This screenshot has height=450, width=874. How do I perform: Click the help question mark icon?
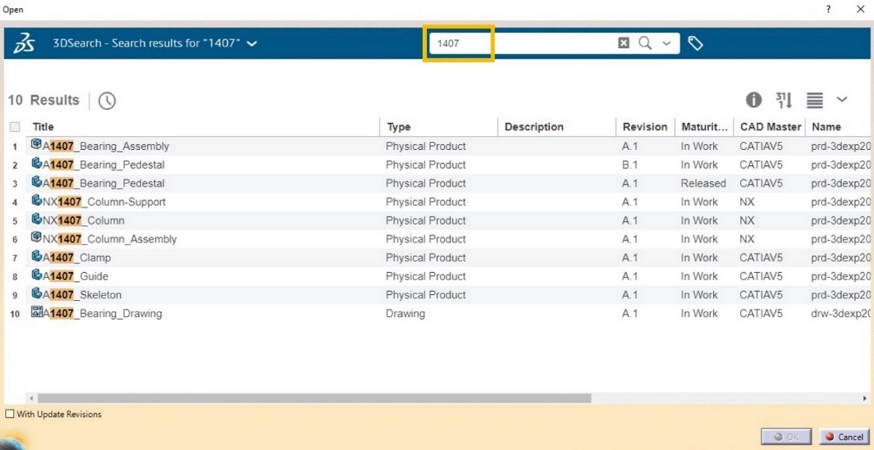[829, 9]
